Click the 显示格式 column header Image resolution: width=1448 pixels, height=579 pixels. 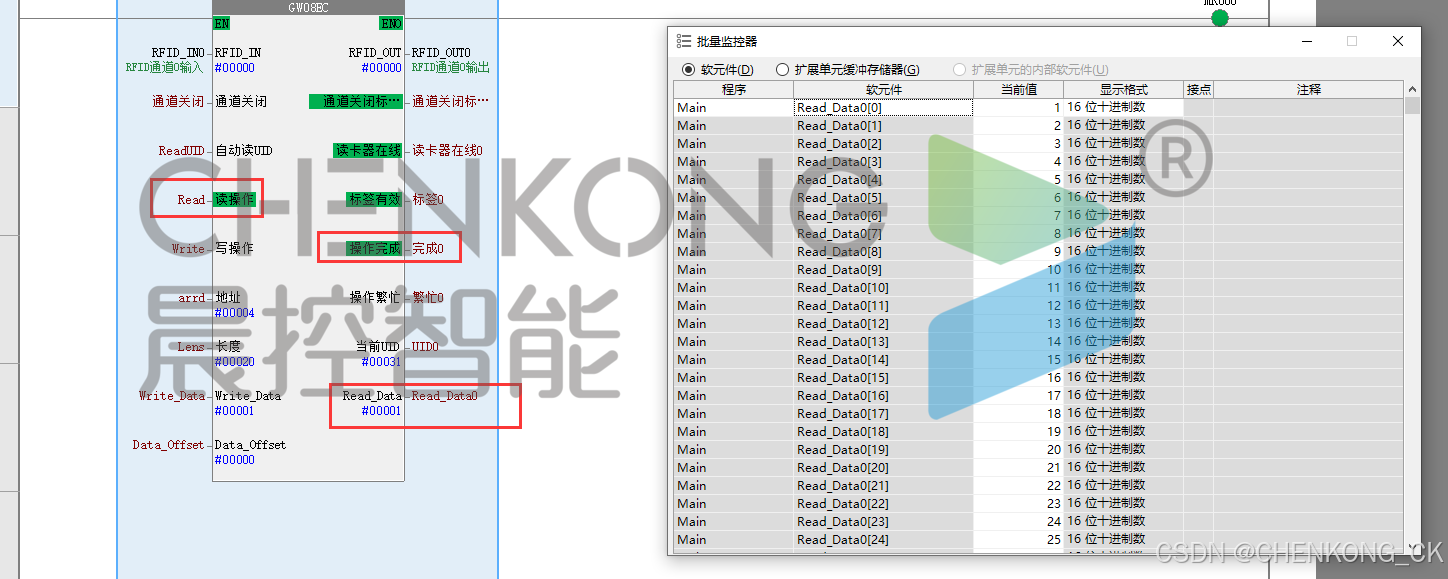tap(1123, 89)
